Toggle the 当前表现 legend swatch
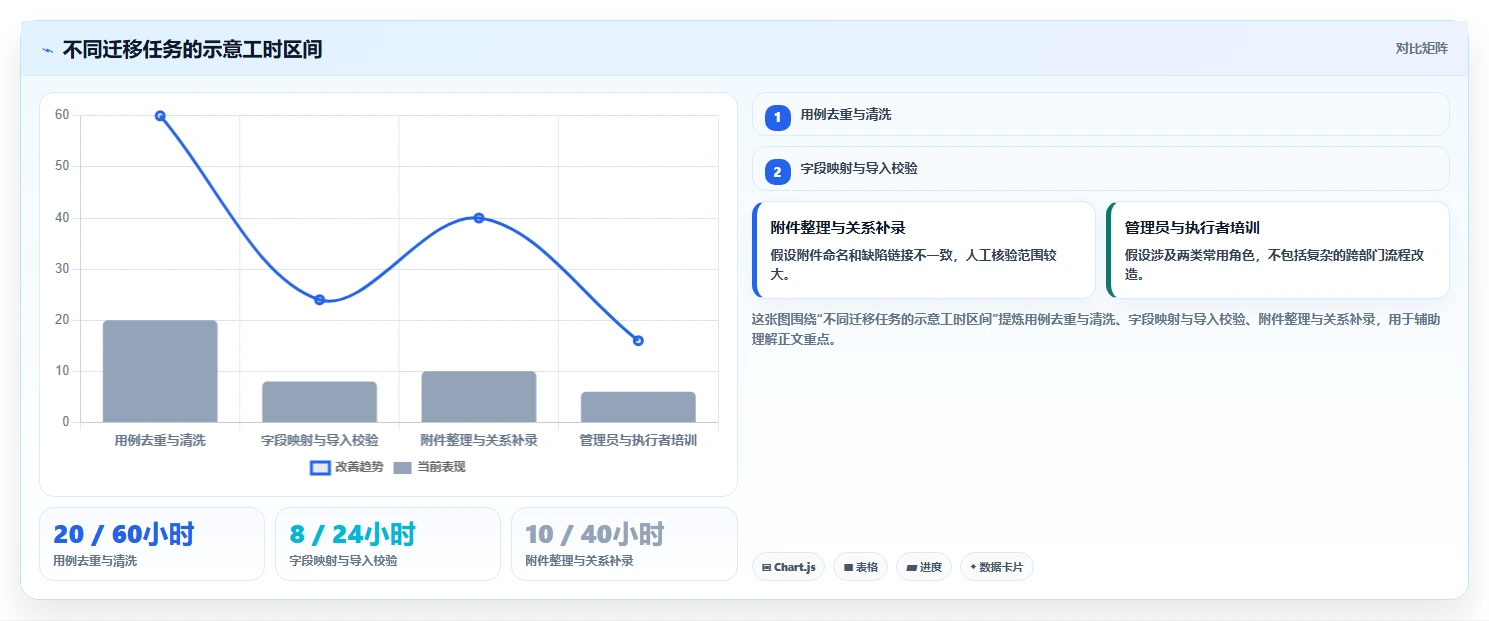The height and width of the screenshot is (621, 1489). [402, 467]
